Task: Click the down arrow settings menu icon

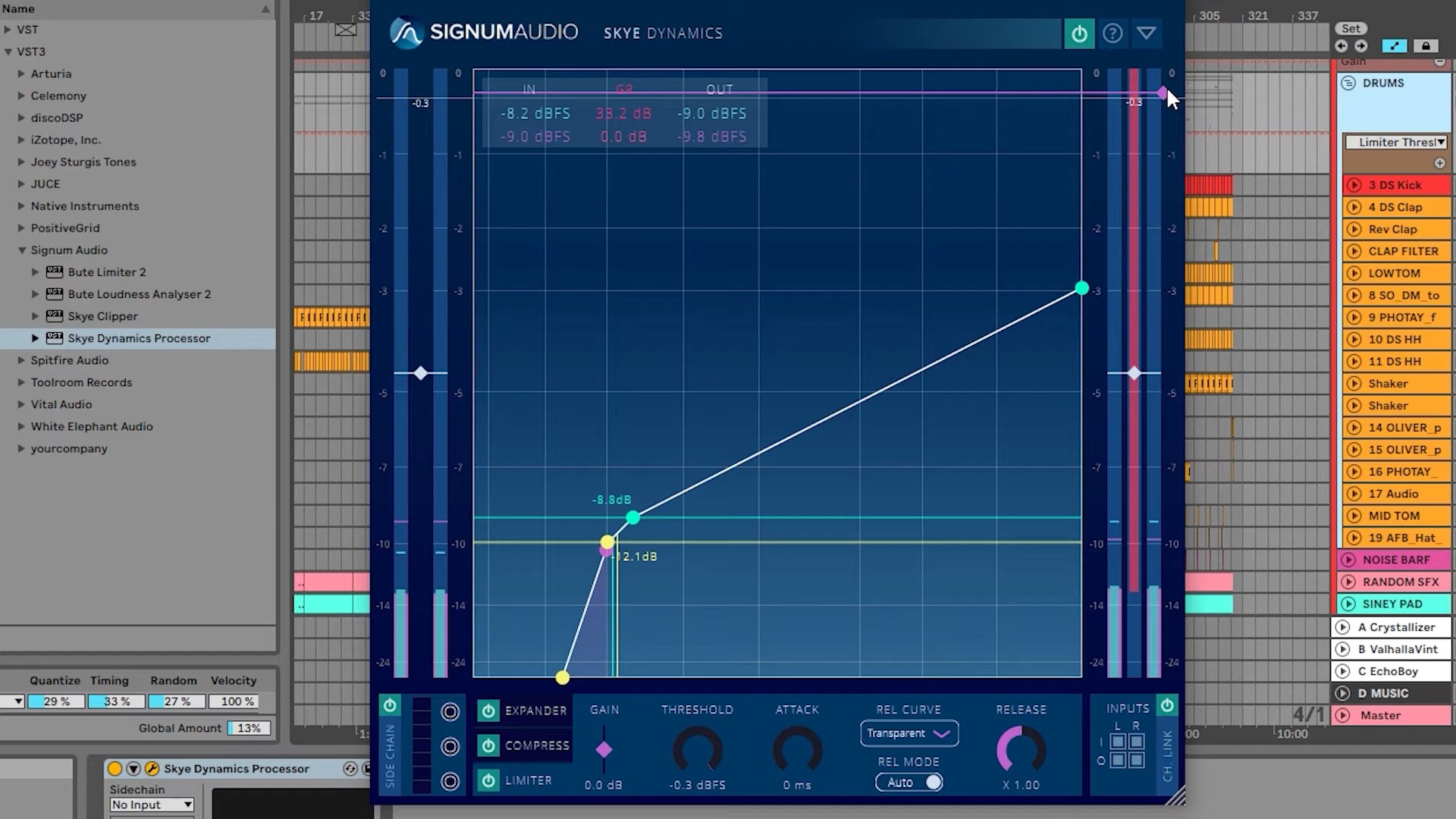Action: pos(1146,33)
